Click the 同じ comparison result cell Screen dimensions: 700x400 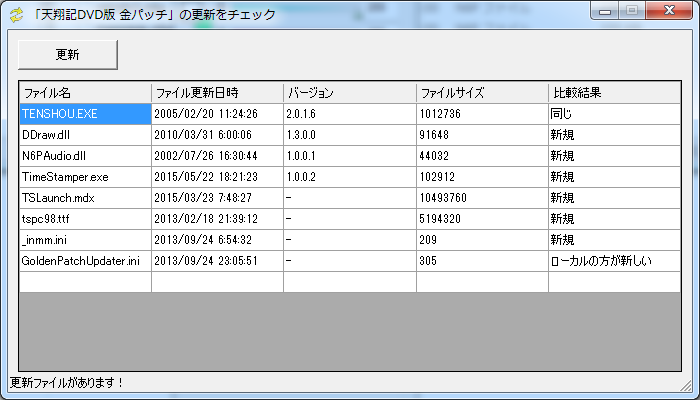point(614,114)
